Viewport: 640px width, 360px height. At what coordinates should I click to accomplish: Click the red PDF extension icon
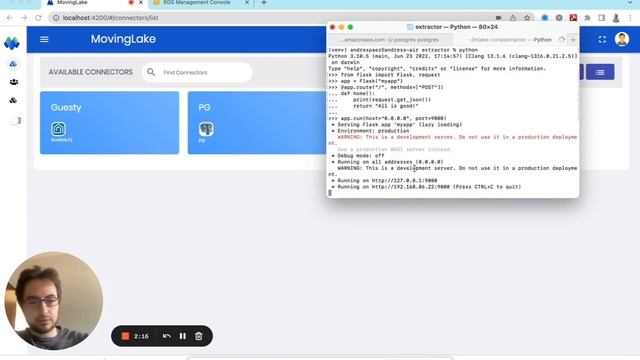point(573,18)
